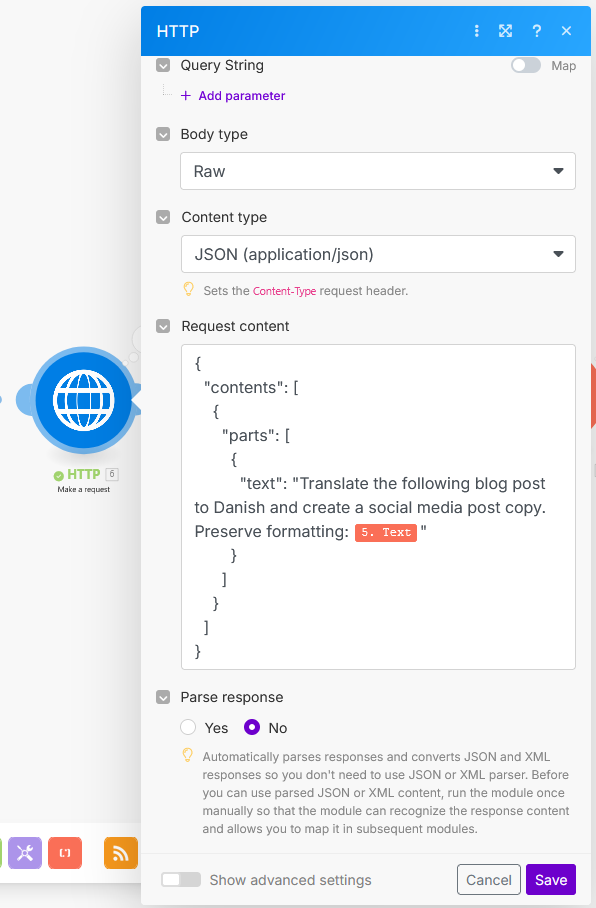Select the purple Tools module icon
Image resolution: width=596 pixels, height=908 pixels.
pyautogui.click(x=22, y=853)
